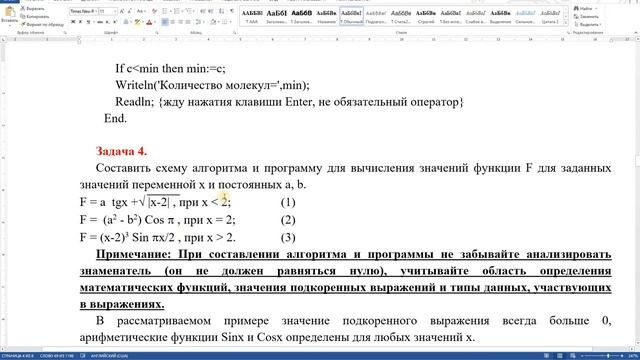Apply the large АаБбІ heading style
The height and width of the screenshot is (360, 640).
click(x=276, y=17)
